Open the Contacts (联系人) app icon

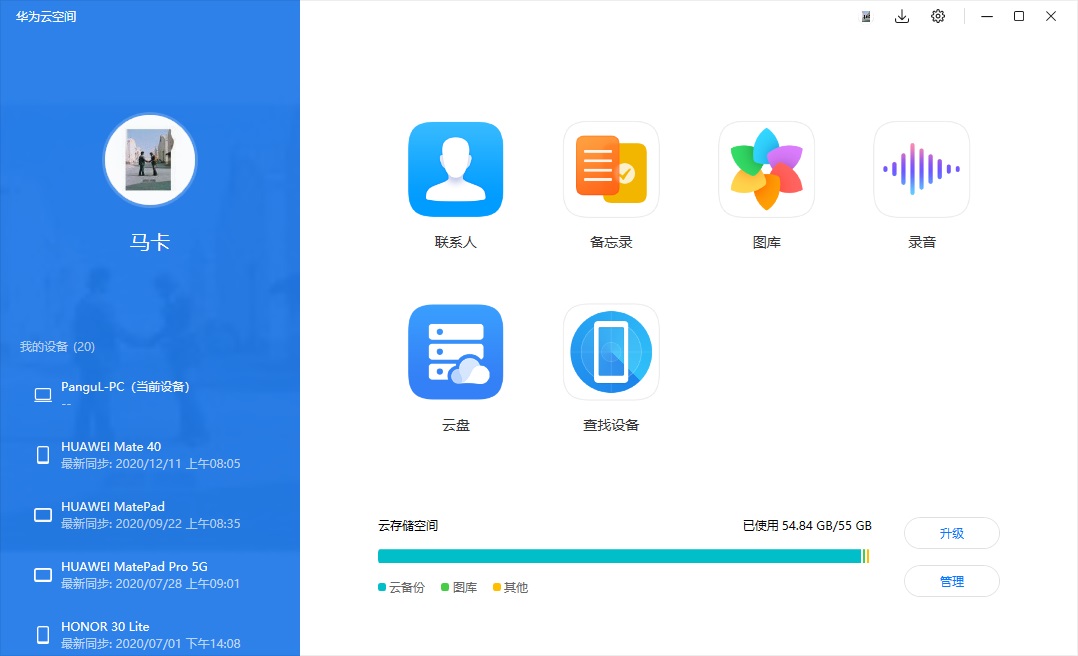click(x=455, y=169)
